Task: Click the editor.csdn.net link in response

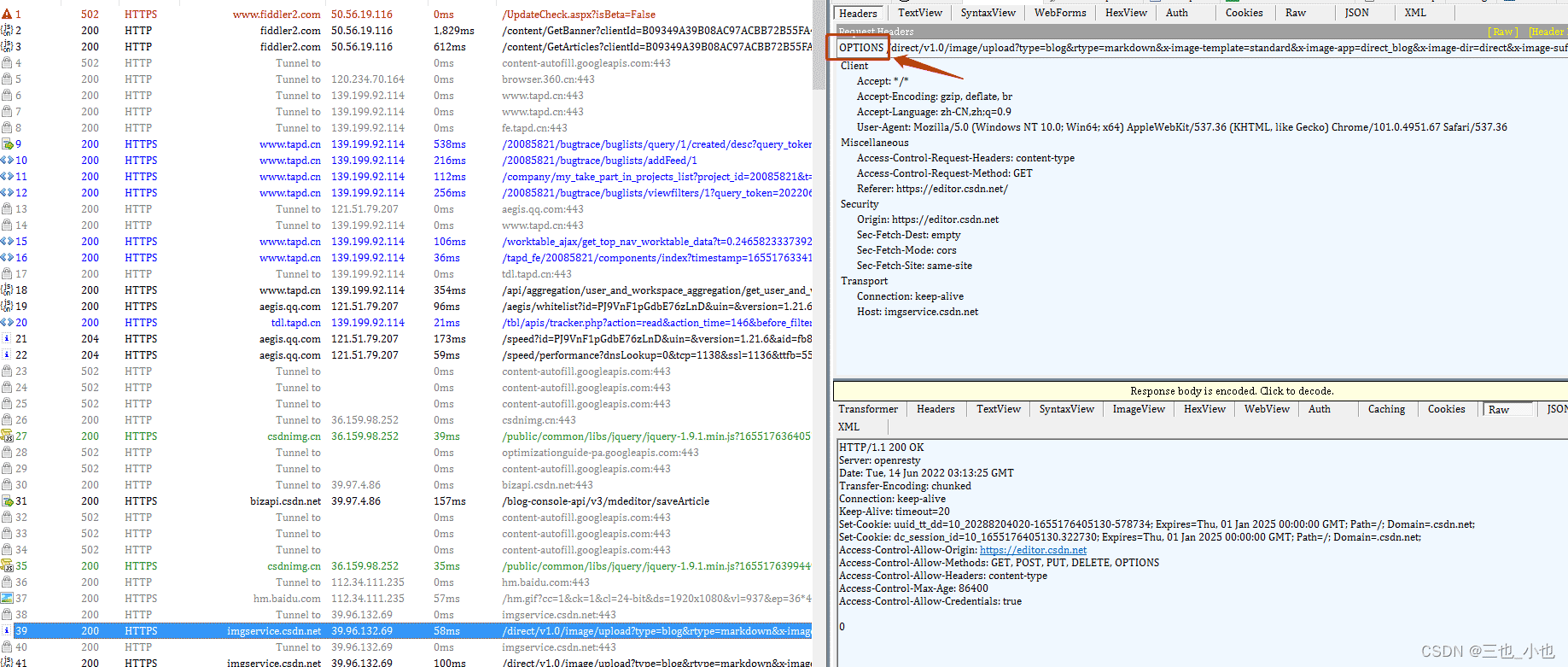Action: 1033,550
